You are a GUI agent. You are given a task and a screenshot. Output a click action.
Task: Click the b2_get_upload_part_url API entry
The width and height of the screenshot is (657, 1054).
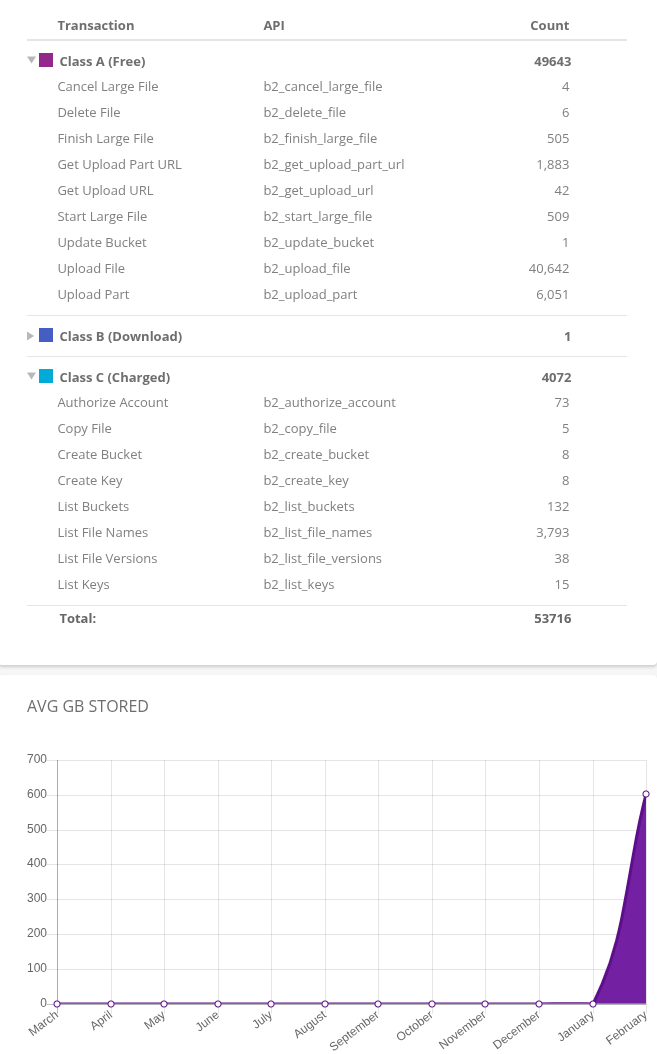pyautogui.click(x=334, y=164)
